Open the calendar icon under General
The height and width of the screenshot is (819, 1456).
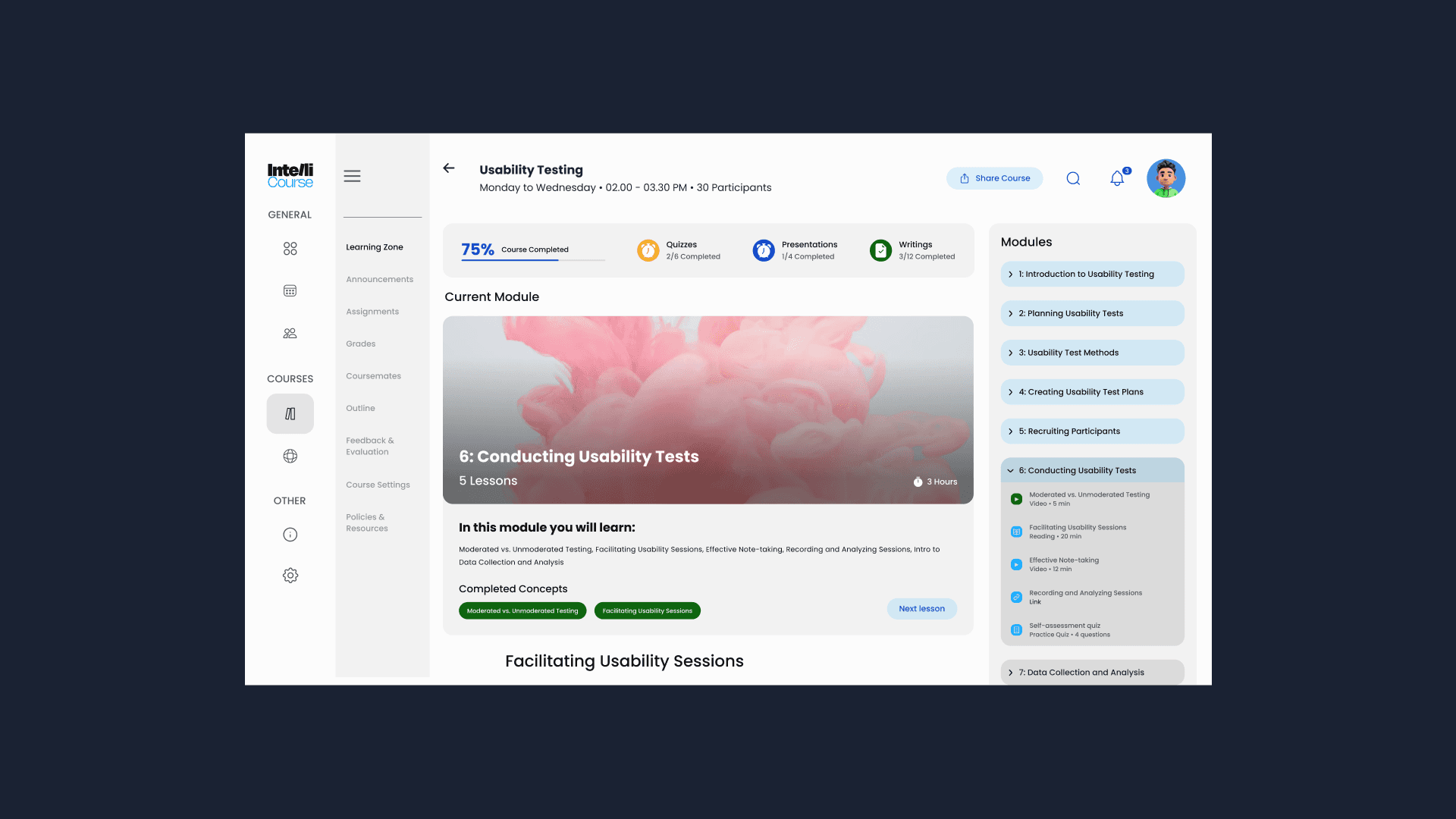[290, 290]
